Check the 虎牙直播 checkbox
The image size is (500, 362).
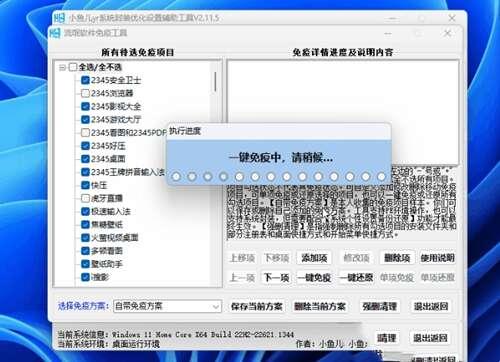tap(85, 198)
